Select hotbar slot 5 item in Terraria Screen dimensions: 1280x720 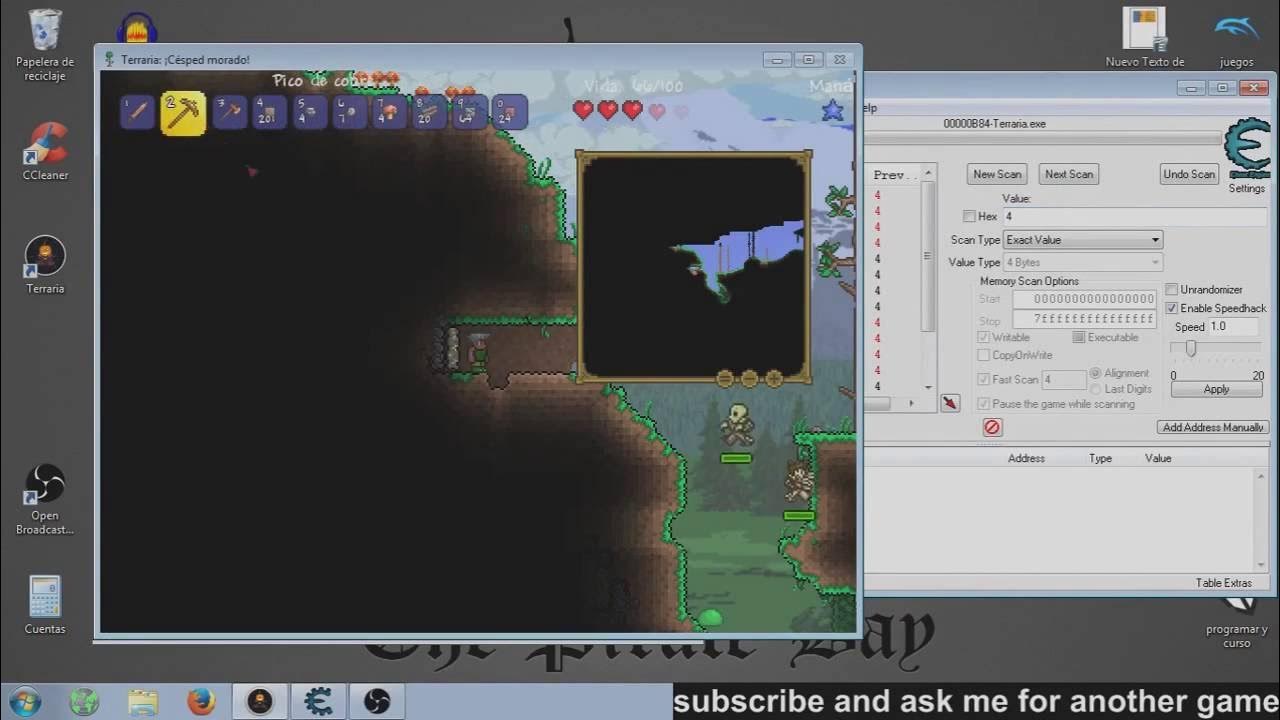coord(310,112)
